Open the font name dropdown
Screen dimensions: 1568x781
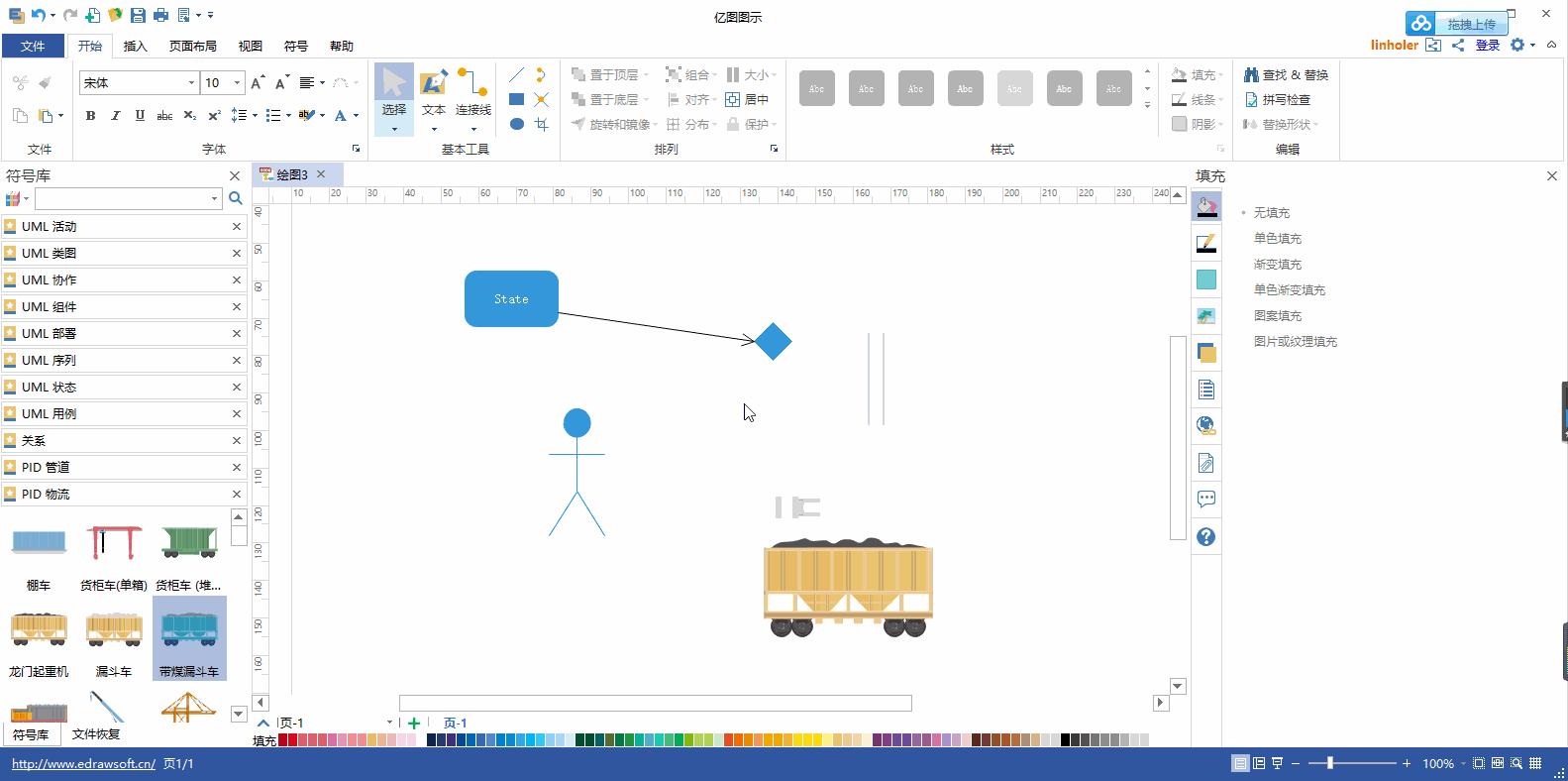[191, 83]
